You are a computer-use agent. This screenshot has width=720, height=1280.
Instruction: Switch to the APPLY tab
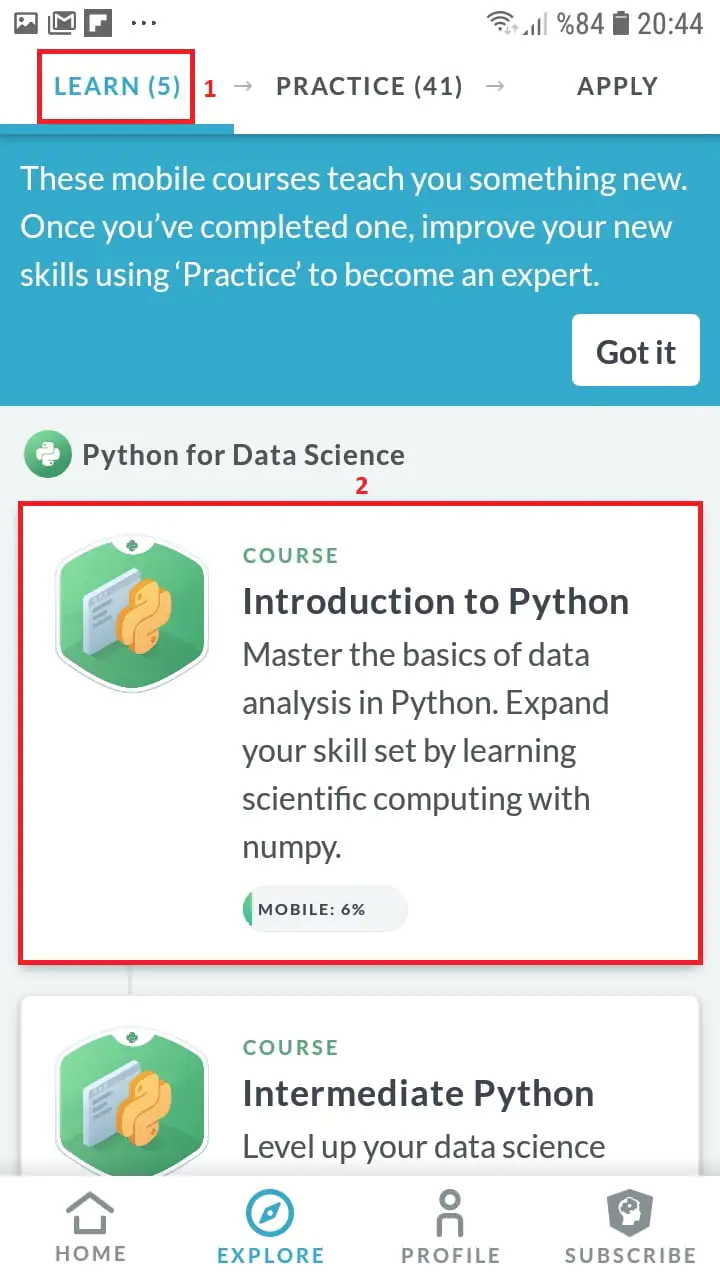click(617, 87)
